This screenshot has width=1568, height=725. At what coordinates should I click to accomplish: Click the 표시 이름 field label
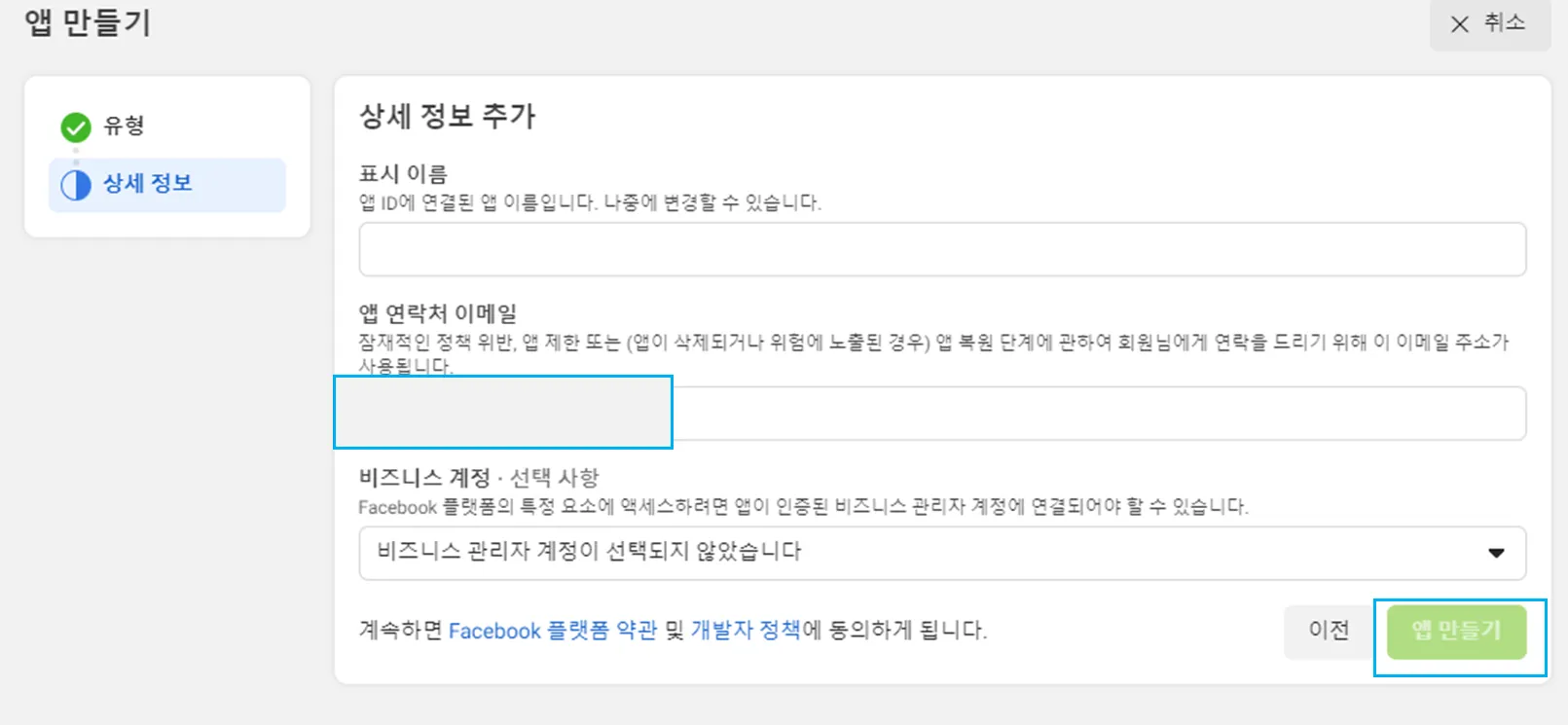coord(403,174)
